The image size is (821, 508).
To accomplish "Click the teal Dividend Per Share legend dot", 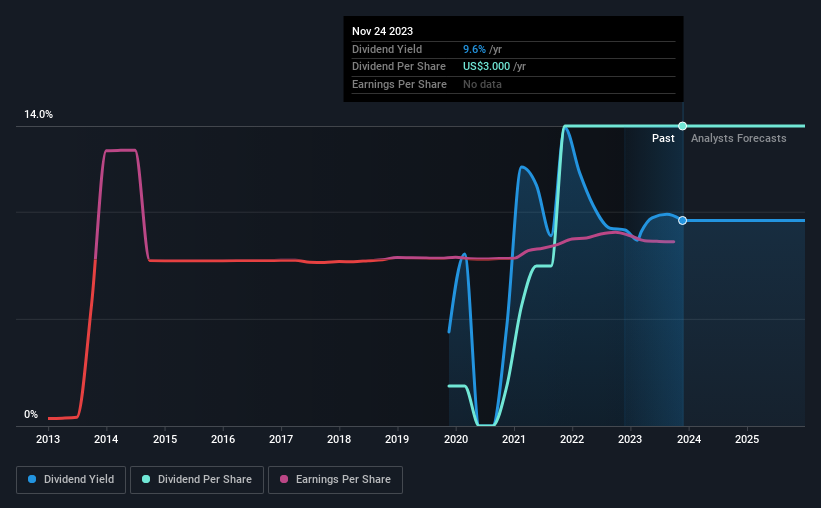I will [146, 479].
